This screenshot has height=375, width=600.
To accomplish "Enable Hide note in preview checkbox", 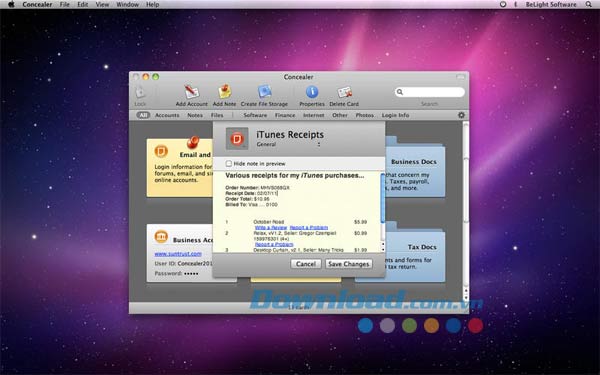I will (229, 163).
